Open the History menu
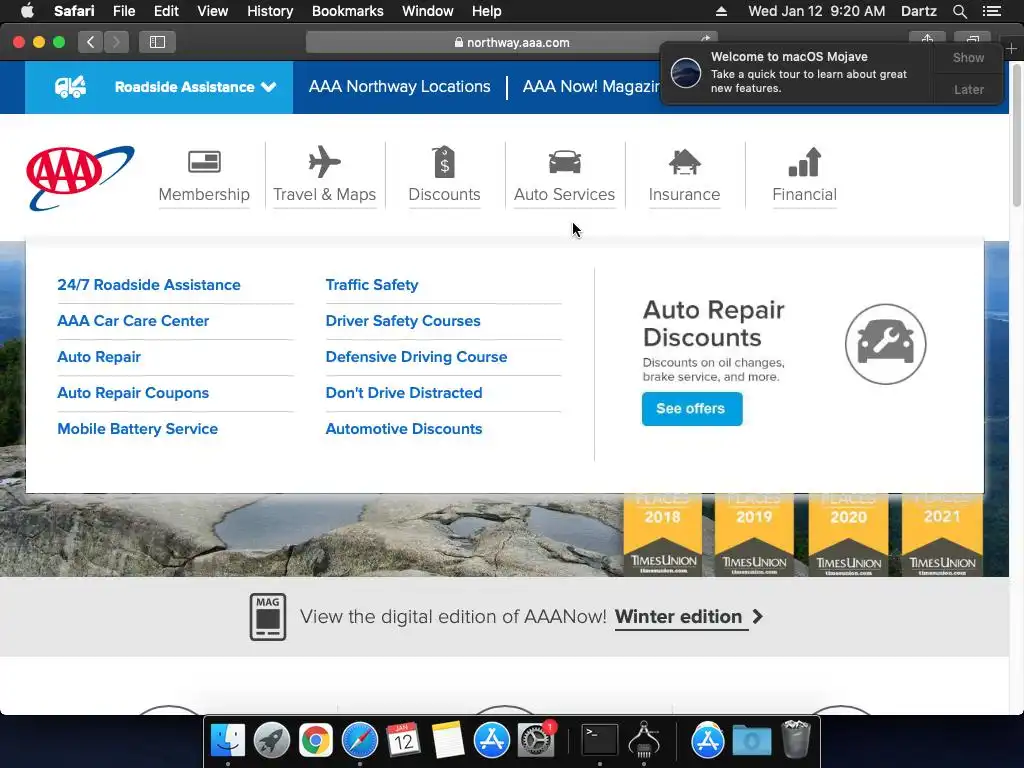 point(270,11)
